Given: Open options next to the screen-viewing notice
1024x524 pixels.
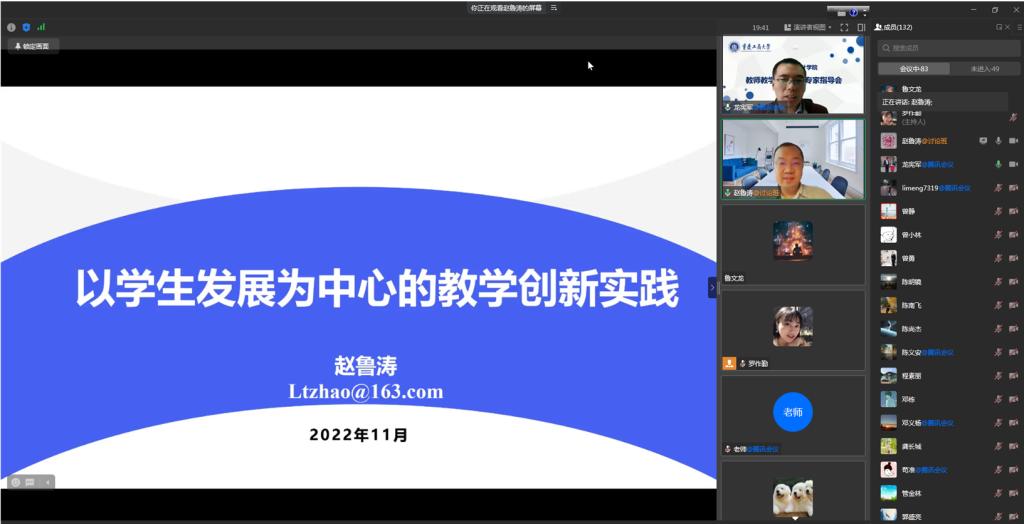Looking at the screenshot, I should [553, 7].
